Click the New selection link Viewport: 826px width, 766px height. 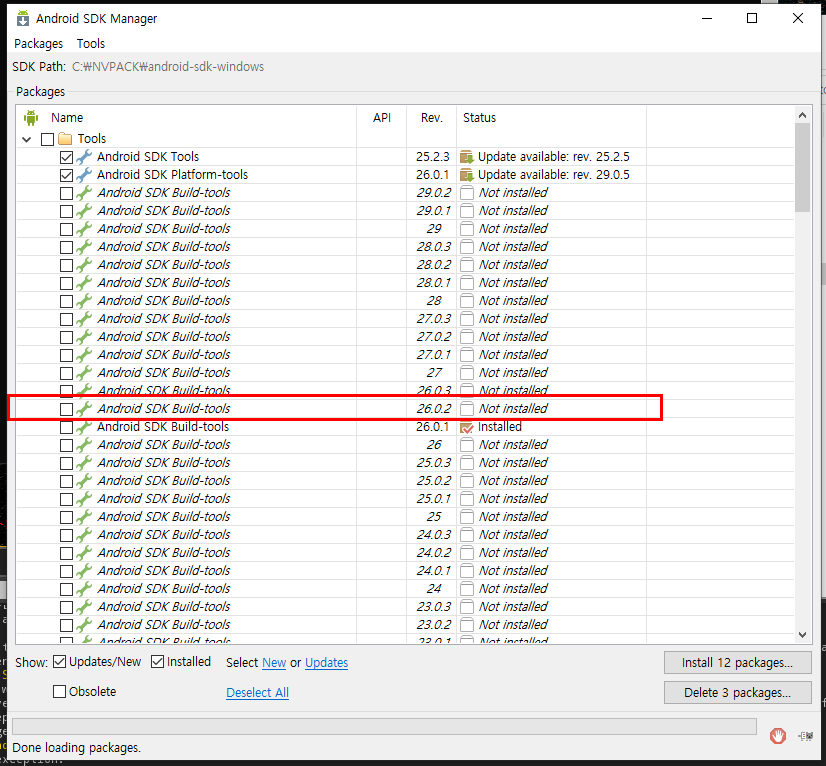(x=274, y=663)
